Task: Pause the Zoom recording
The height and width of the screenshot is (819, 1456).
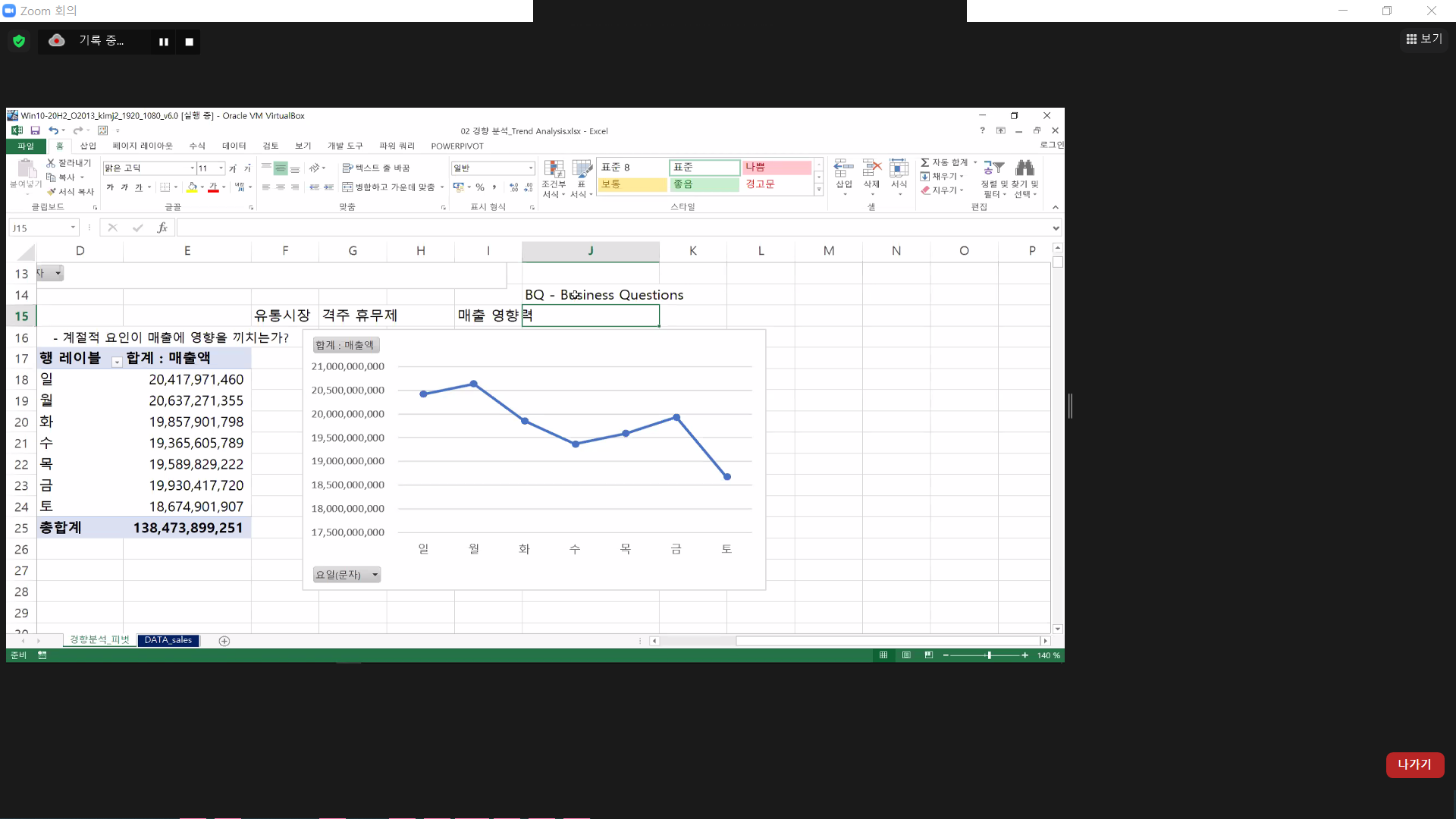Action: (163, 42)
